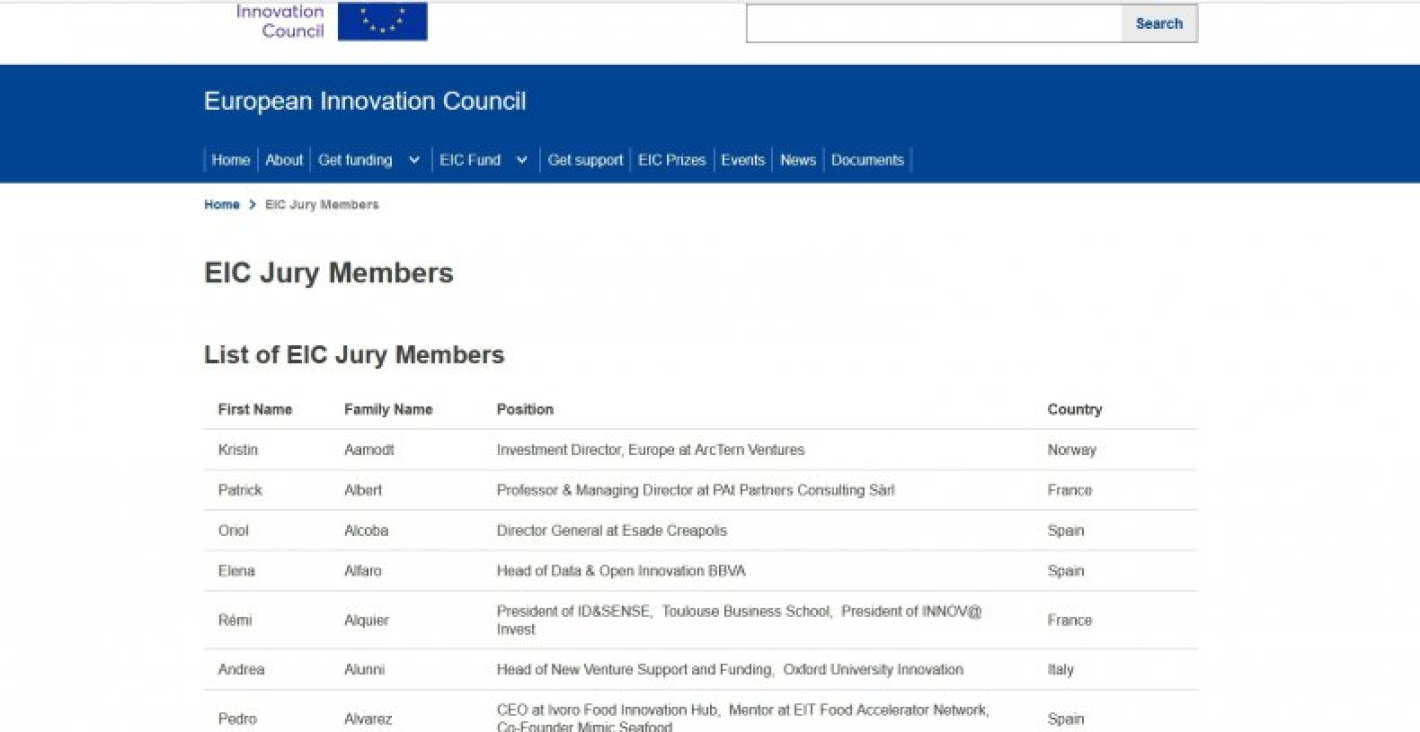Select the Kristin Aamodt table row
This screenshot has height=732, width=1420.
(x=700, y=450)
